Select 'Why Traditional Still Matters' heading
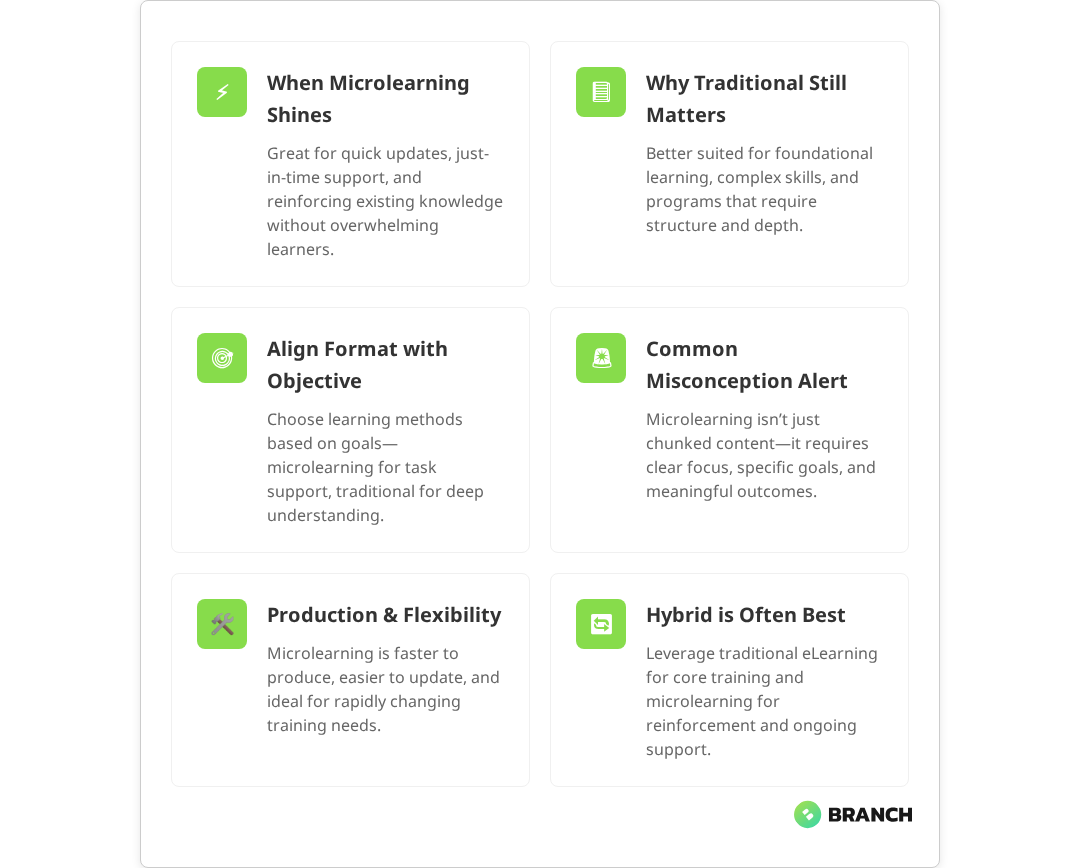This screenshot has width=1080, height=868. (746, 99)
